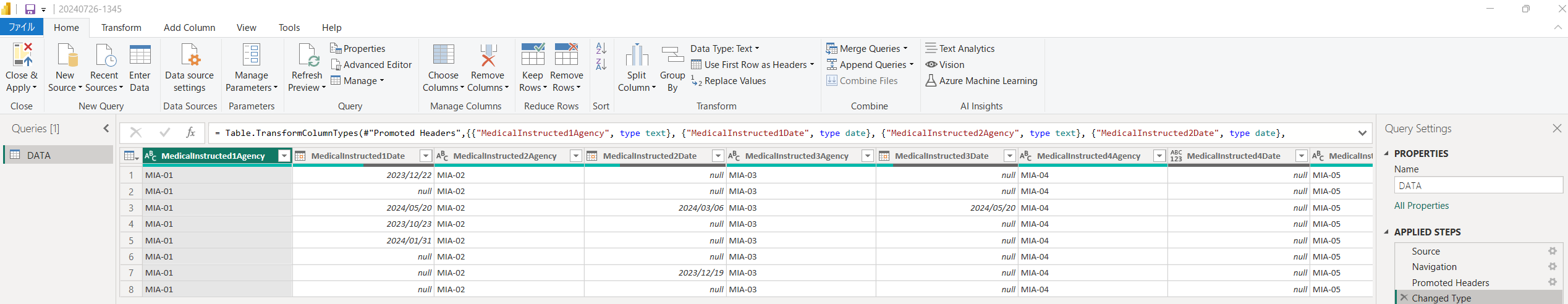Collapse the APPLIED STEPS section

[x=1386, y=232]
